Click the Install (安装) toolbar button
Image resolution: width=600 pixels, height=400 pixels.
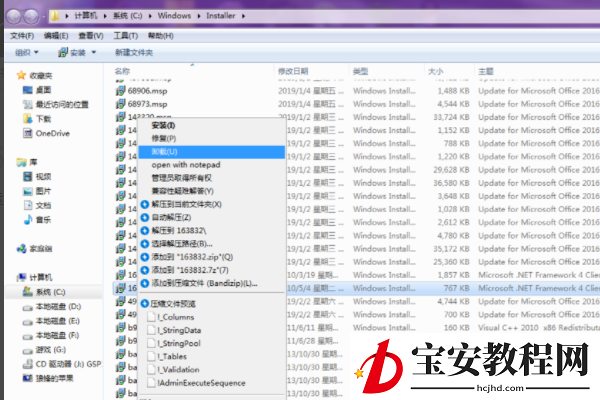click(72, 52)
